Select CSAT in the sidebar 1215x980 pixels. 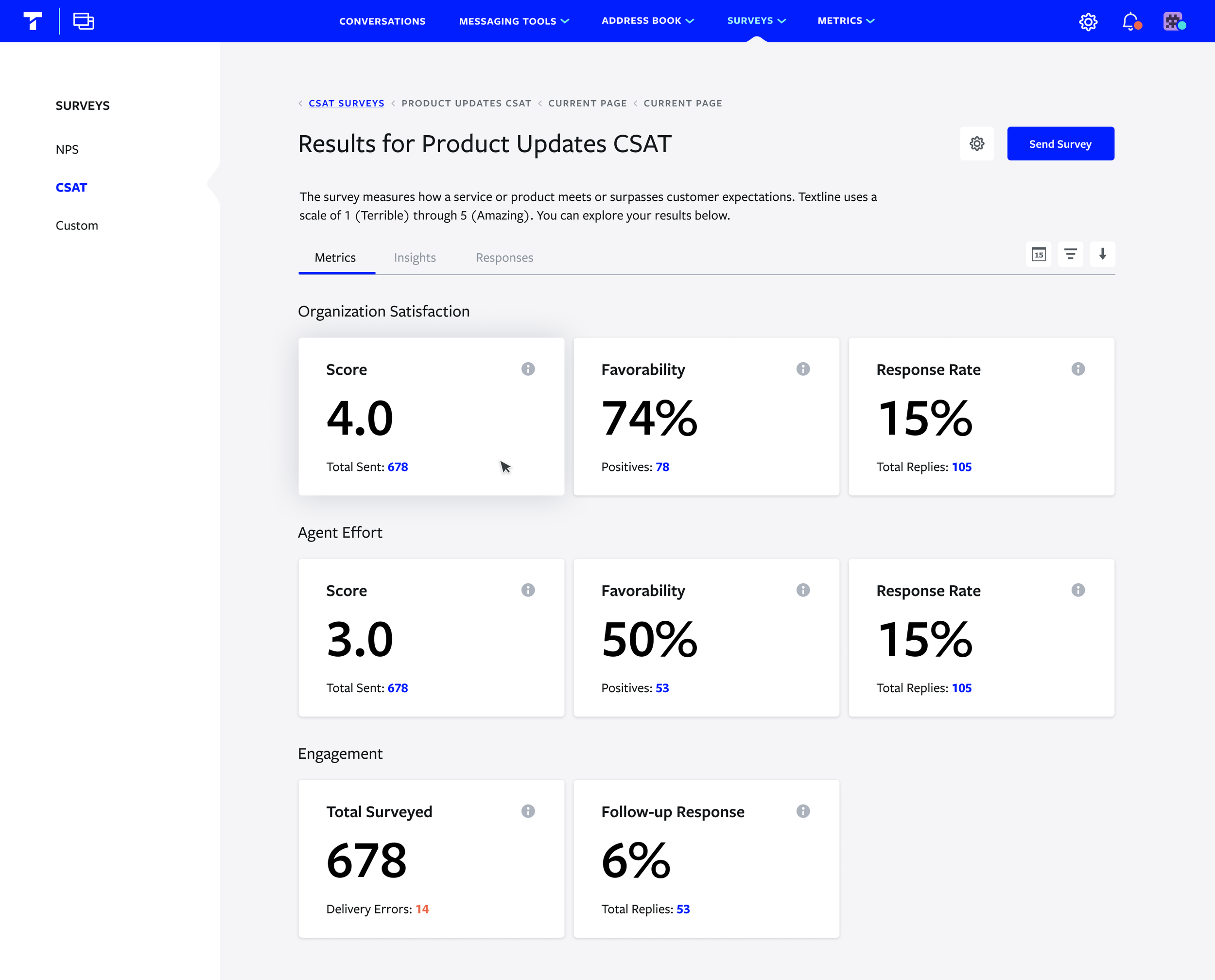(71, 188)
